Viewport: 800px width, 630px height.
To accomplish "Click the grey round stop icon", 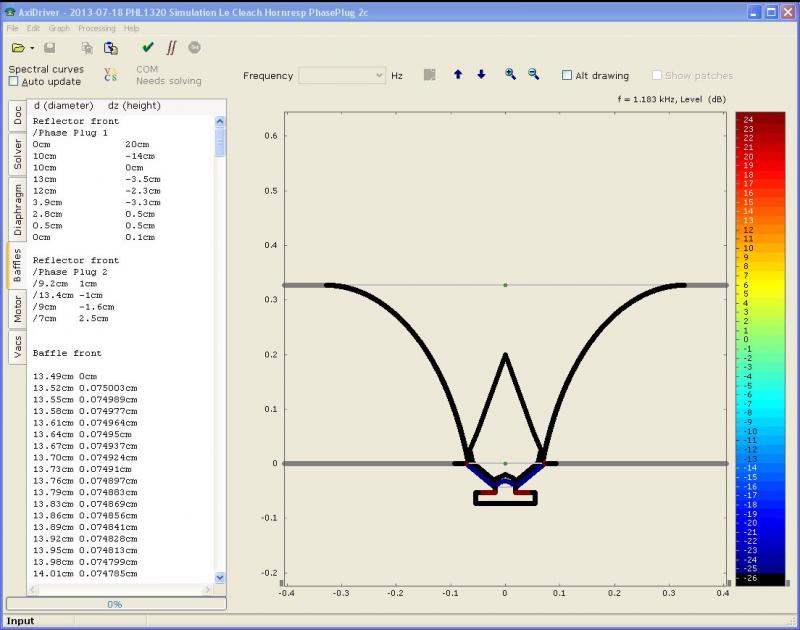I will [x=194, y=47].
